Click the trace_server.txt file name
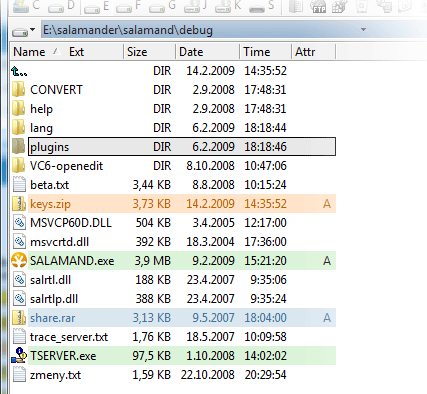 pyautogui.click(x=69, y=337)
